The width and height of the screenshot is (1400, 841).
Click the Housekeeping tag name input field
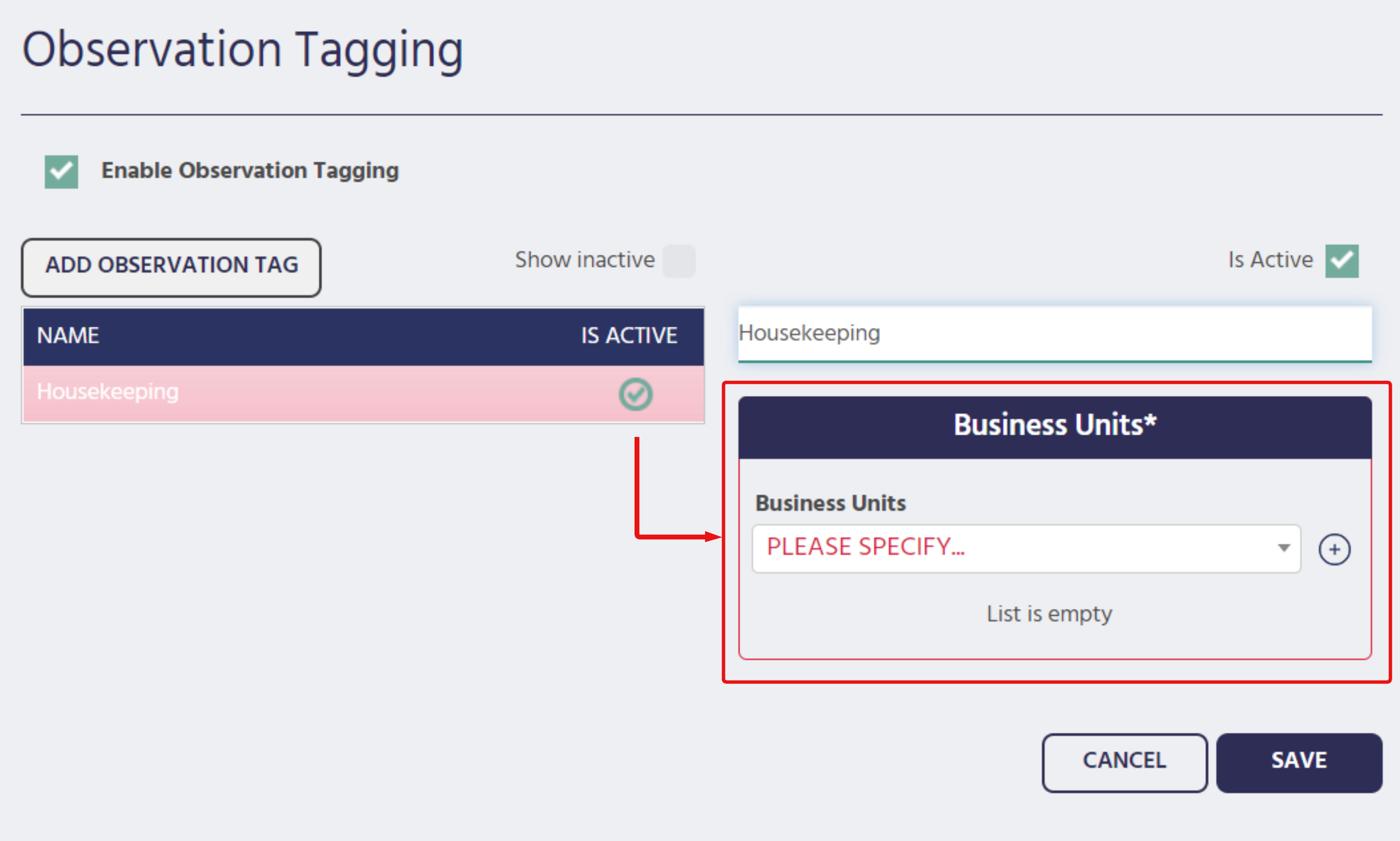coord(1054,334)
